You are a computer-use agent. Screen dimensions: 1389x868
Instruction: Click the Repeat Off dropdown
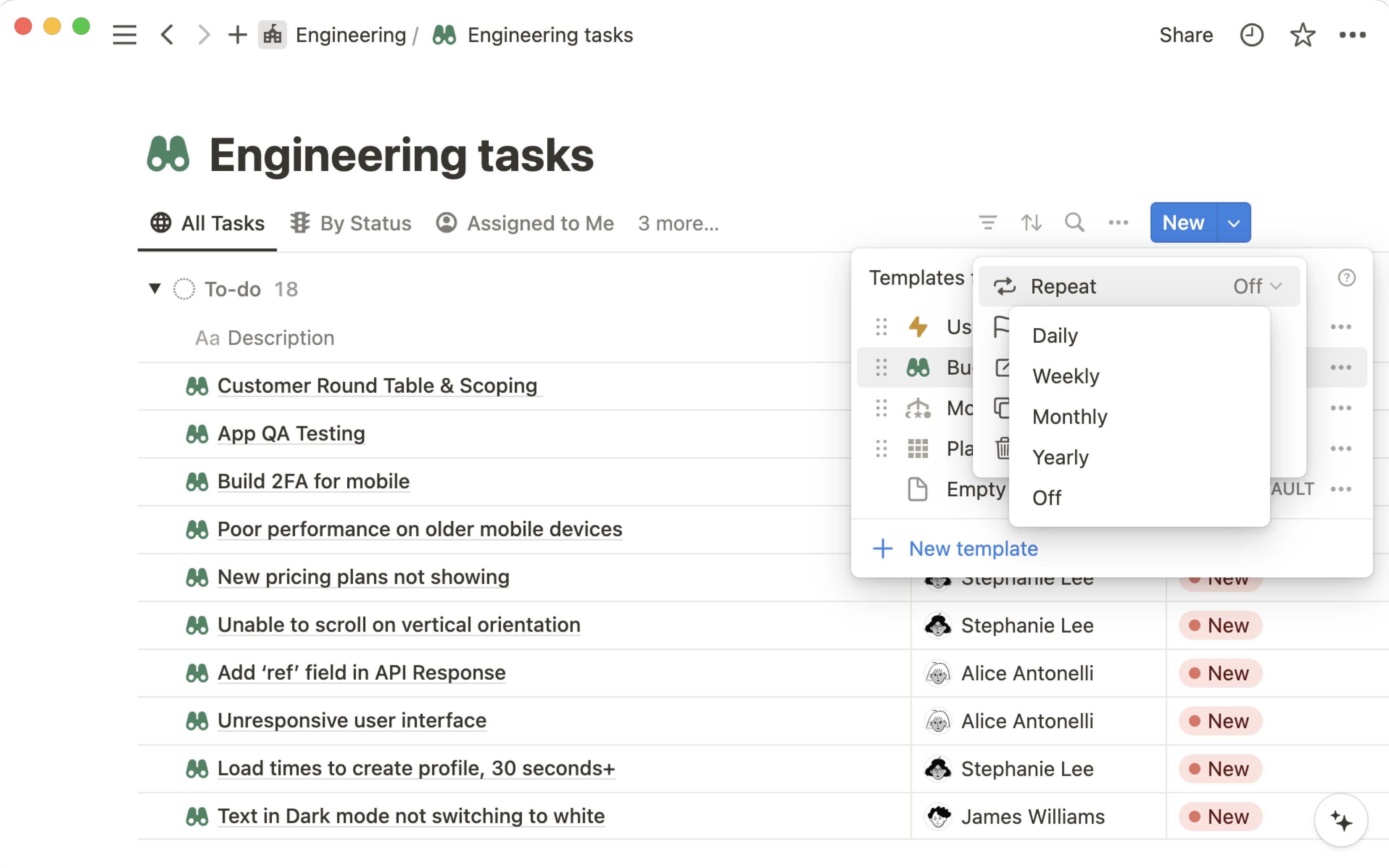coord(1257,286)
